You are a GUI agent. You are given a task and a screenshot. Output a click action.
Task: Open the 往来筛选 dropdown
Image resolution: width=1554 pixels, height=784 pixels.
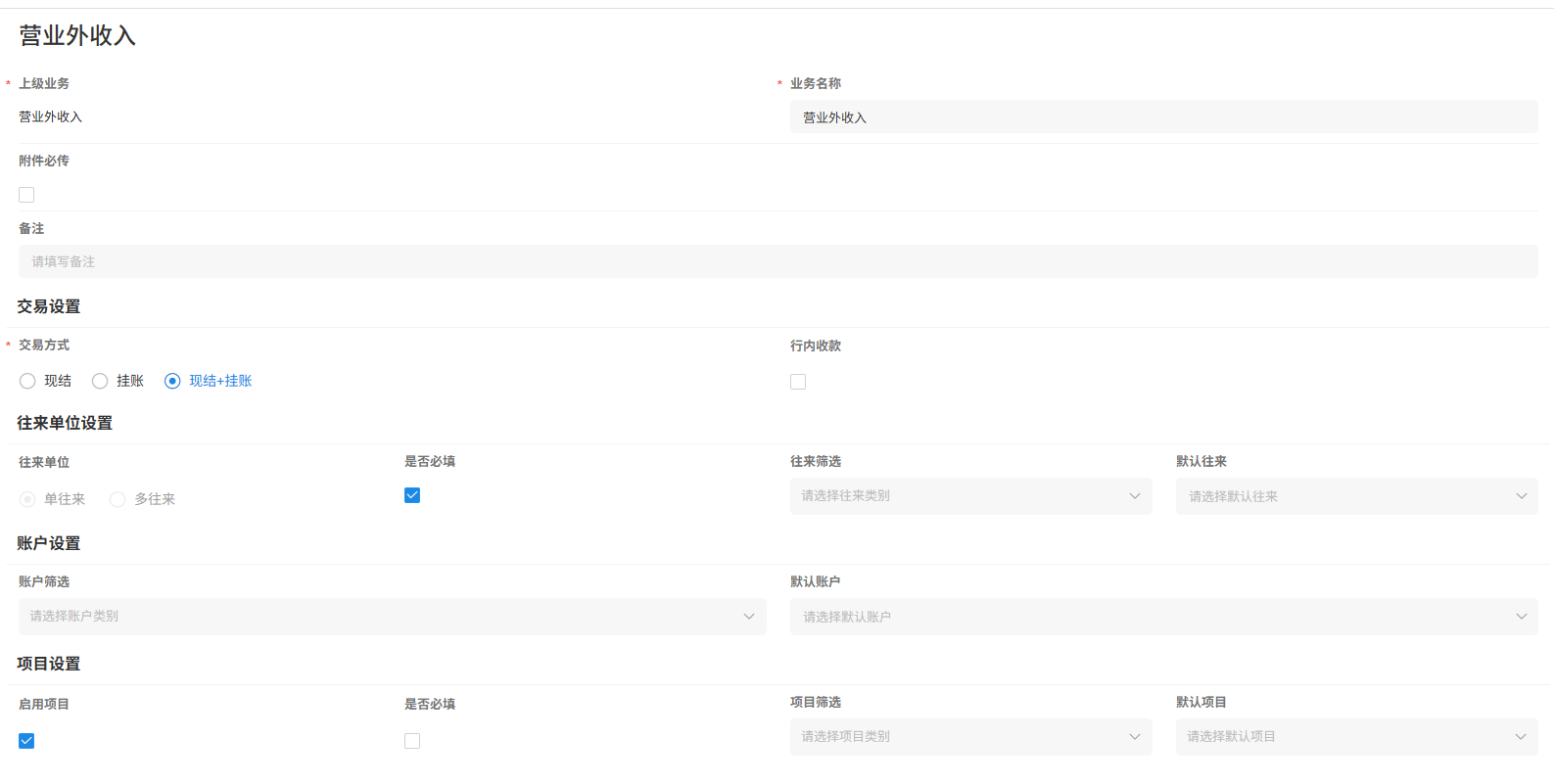(x=969, y=496)
